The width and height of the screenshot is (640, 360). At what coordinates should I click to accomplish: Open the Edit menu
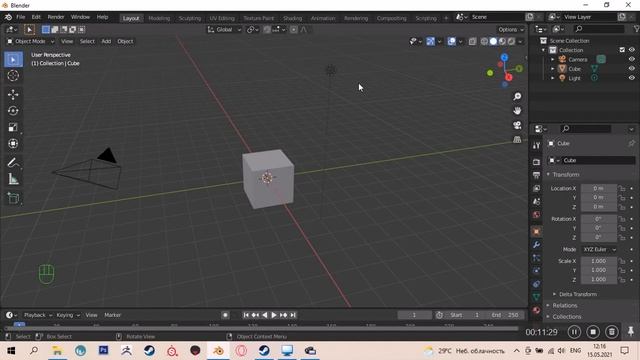pos(36,17)
